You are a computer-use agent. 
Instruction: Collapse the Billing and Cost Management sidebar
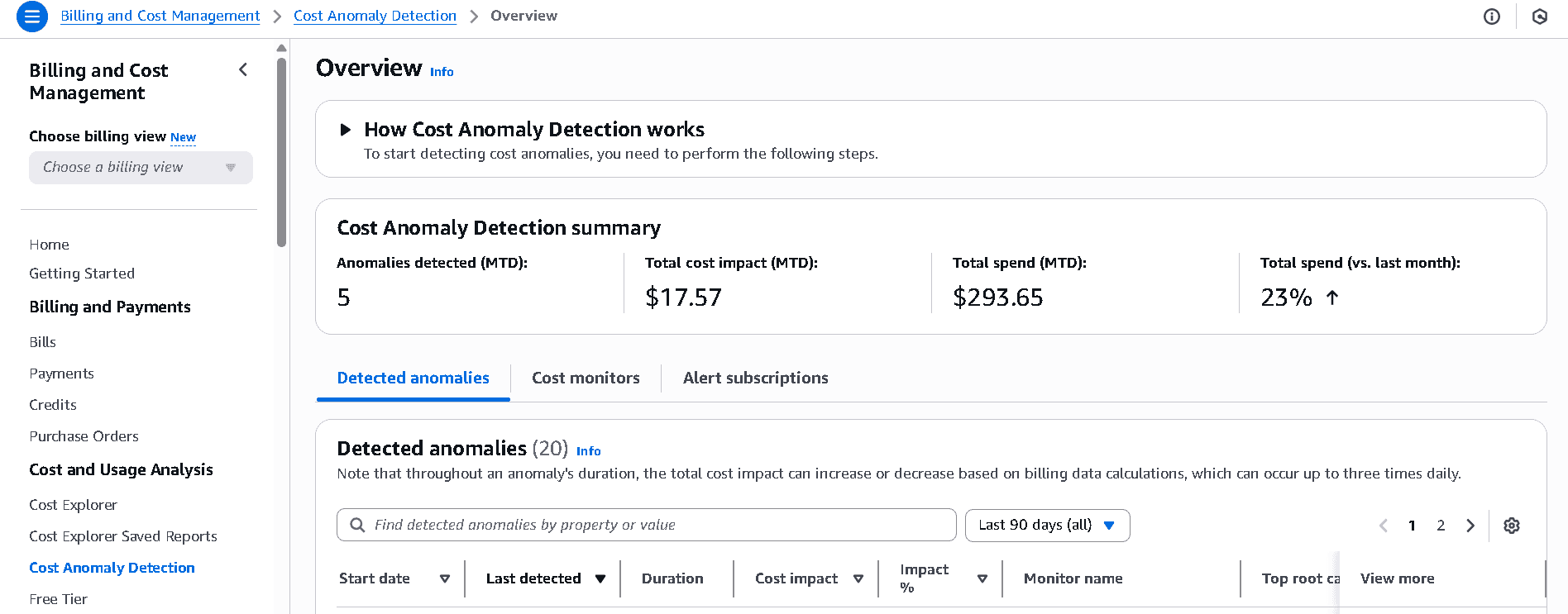243,69
